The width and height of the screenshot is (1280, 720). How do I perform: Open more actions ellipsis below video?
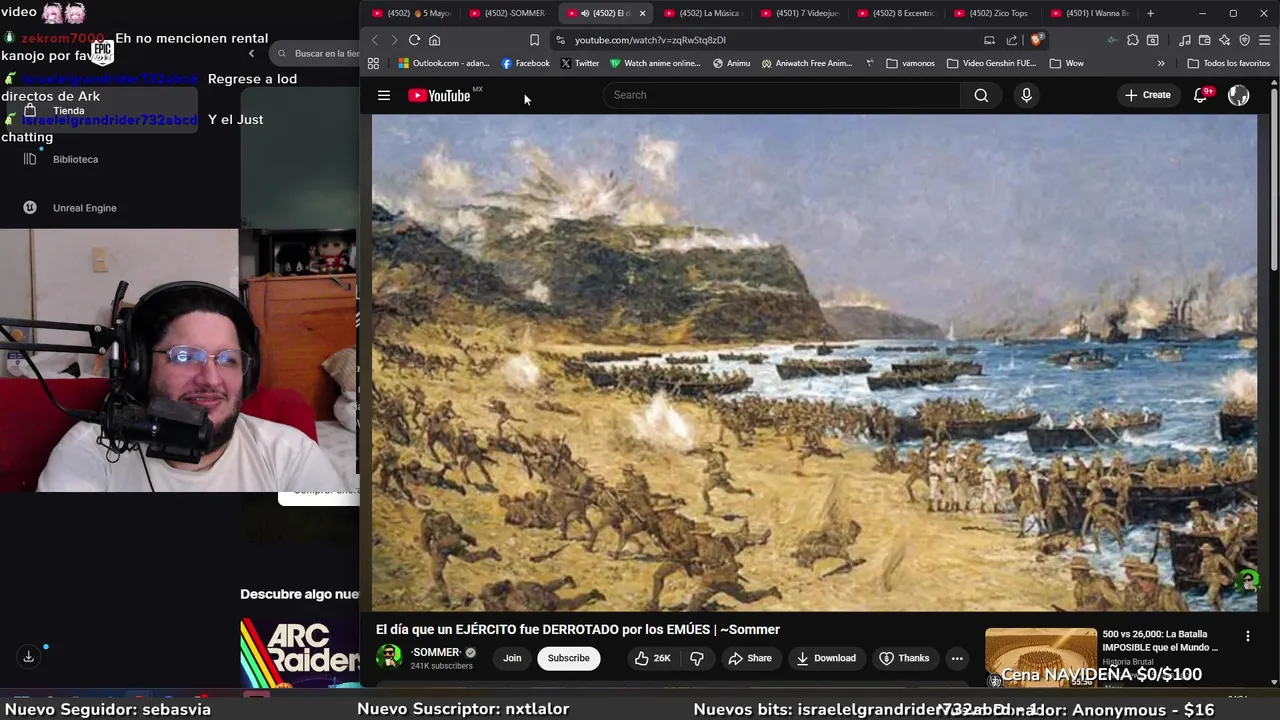(957, 658)
